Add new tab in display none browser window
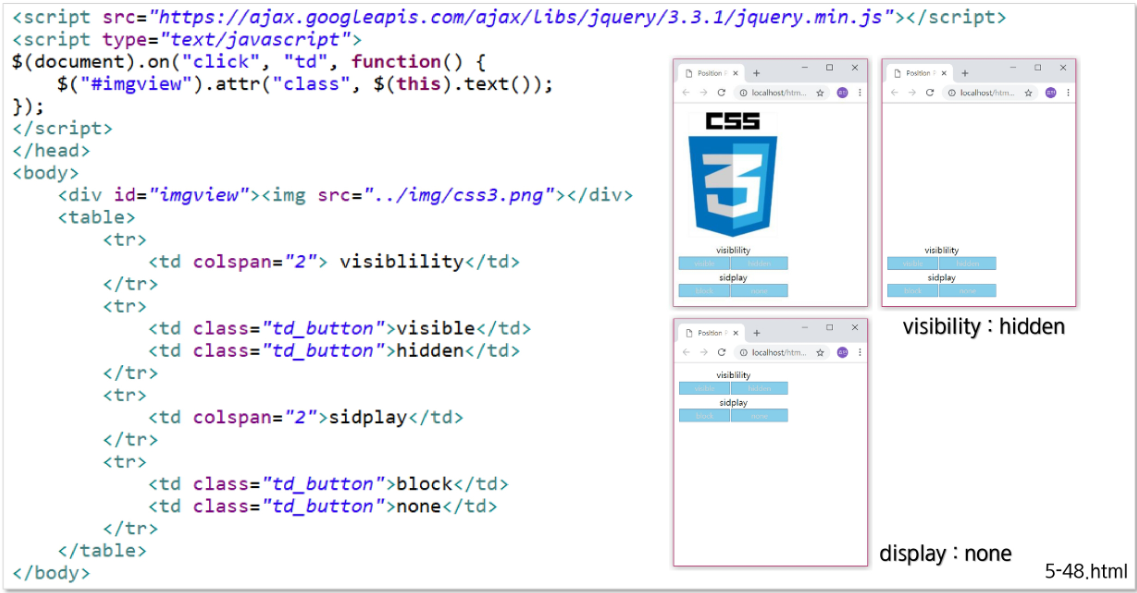This screenshot has width=1137, height=593. click(x=756, y=333)
